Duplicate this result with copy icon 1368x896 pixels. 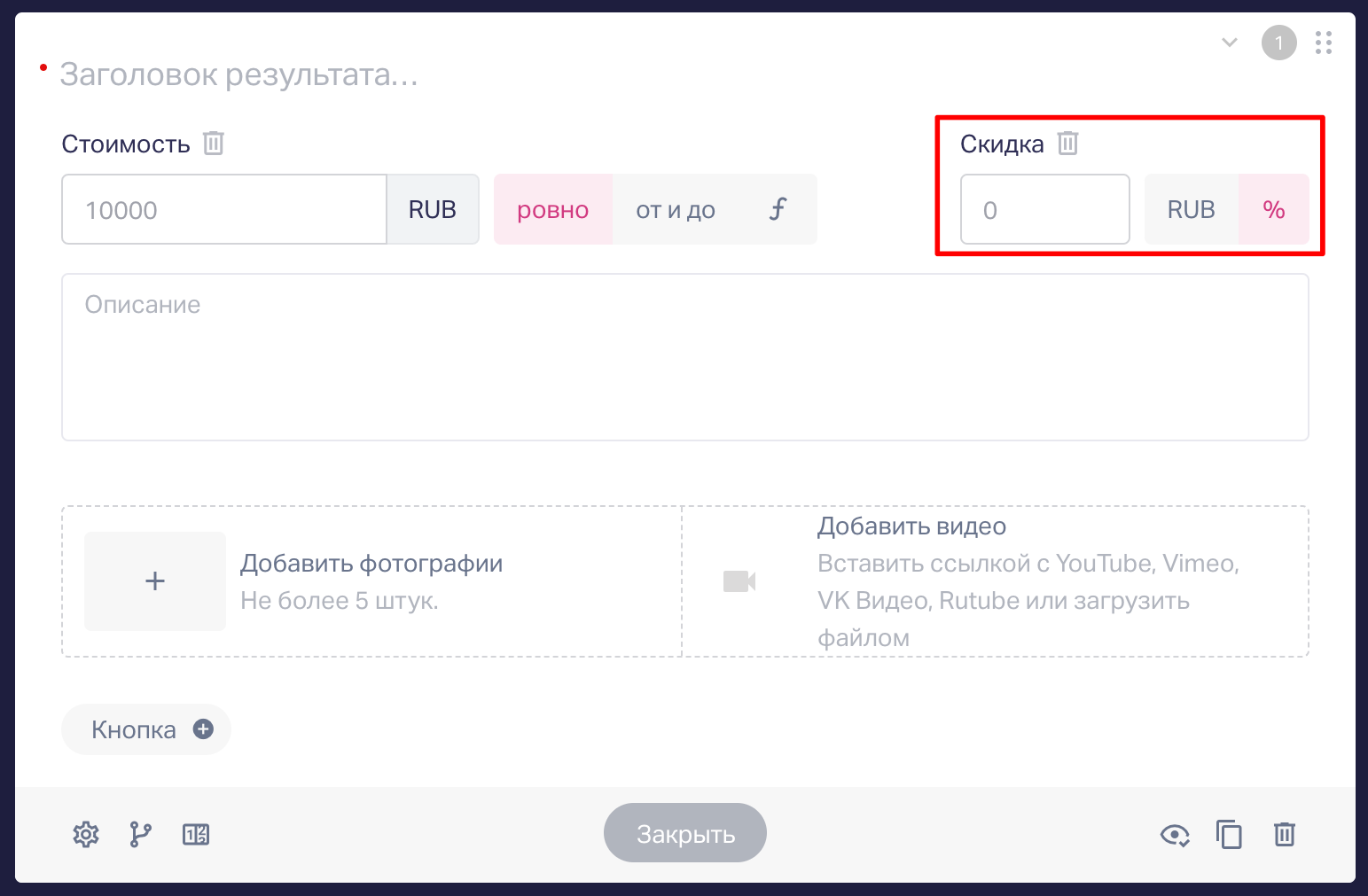tap(1229, 834)
